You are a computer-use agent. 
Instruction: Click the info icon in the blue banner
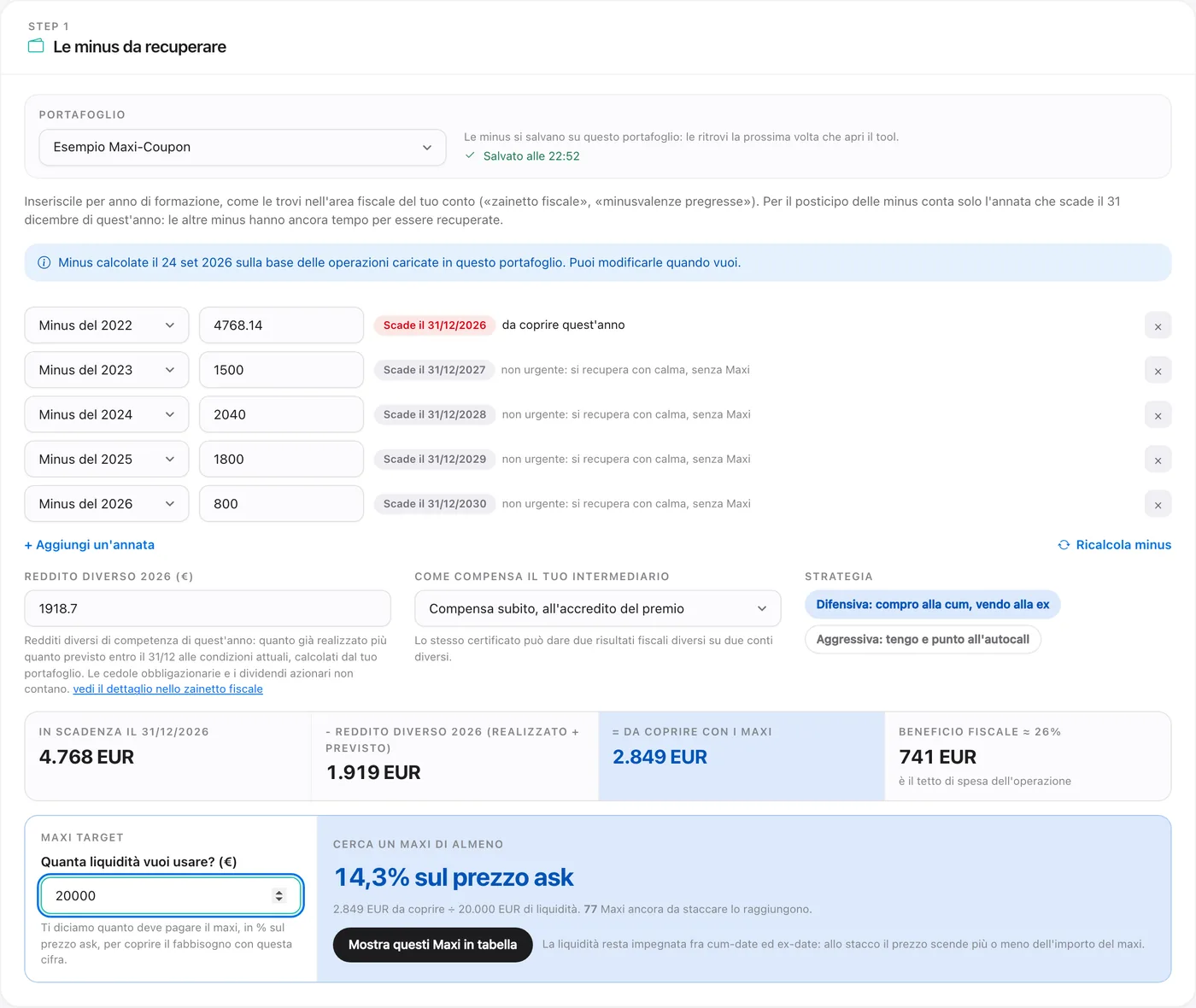44,262
